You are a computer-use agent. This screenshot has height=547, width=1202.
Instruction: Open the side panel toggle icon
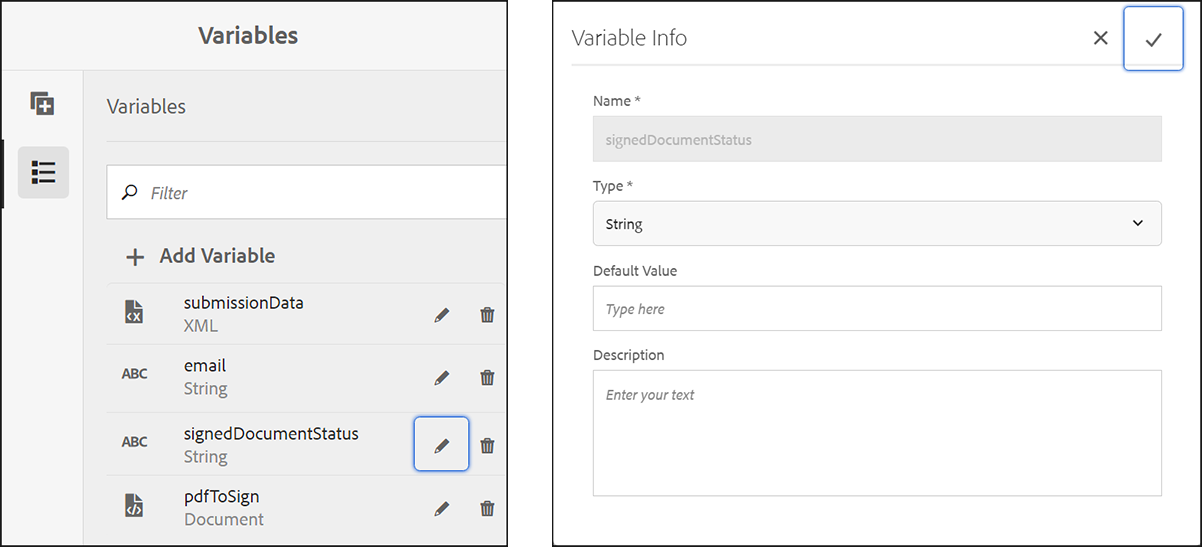[x=42, y=103]
